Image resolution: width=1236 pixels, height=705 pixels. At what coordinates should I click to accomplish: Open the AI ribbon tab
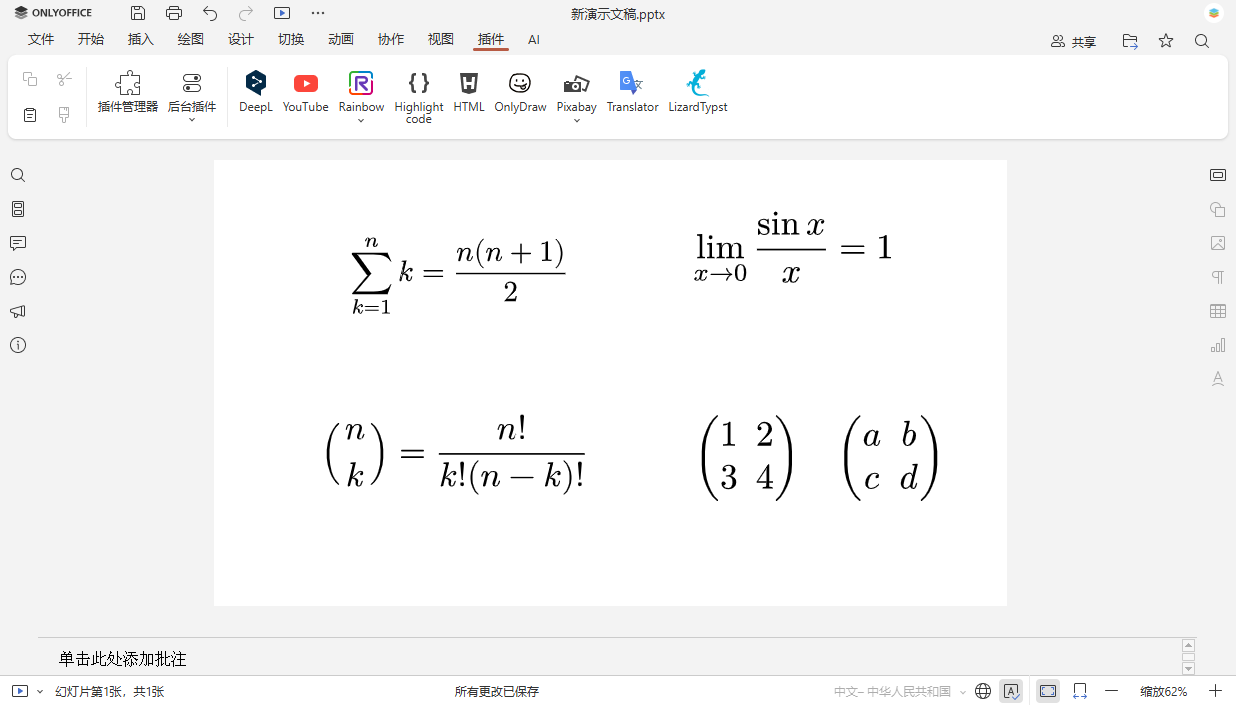[x=534, y=39]
